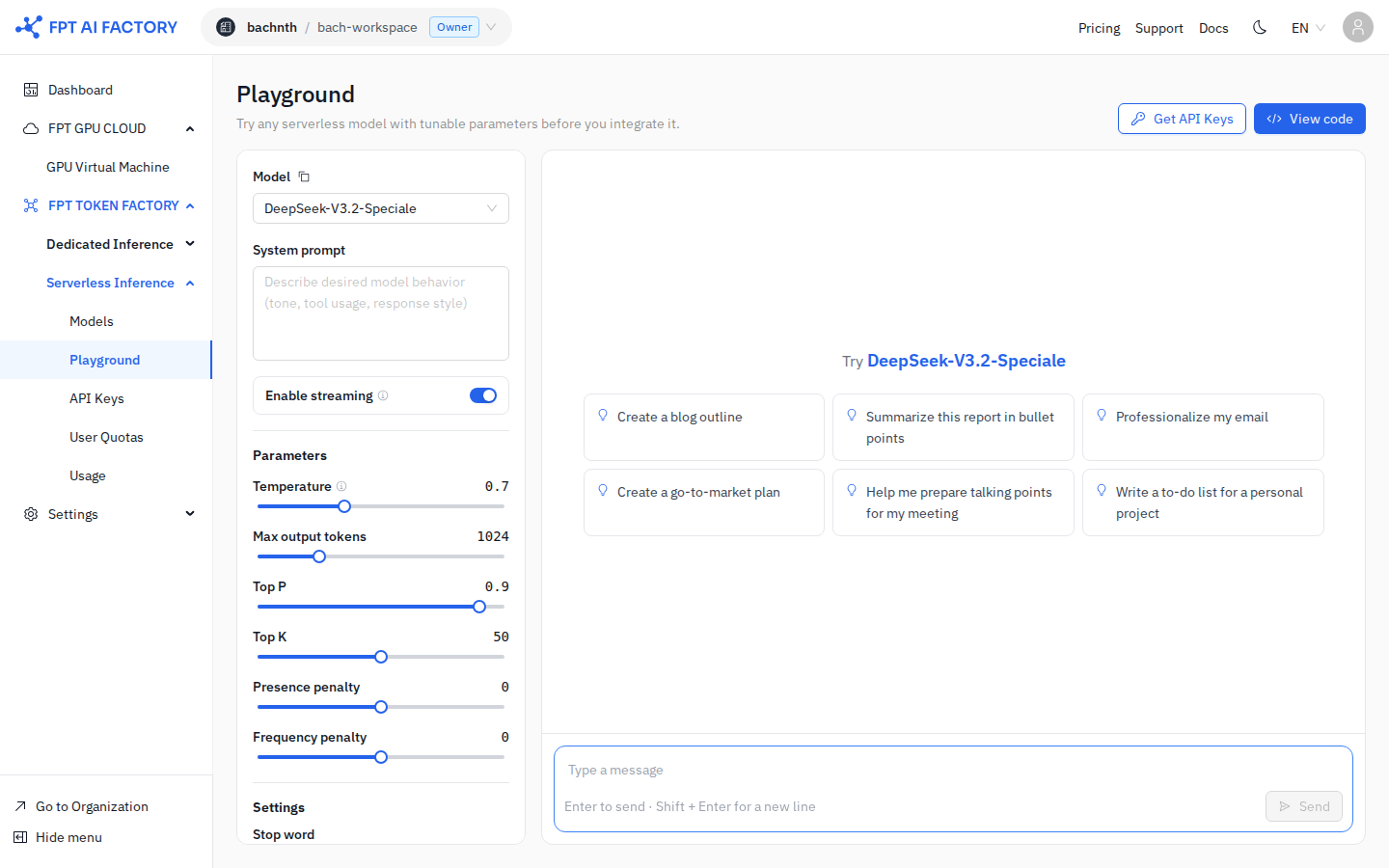Open the API Keys sidebar item

pos(106,398)
